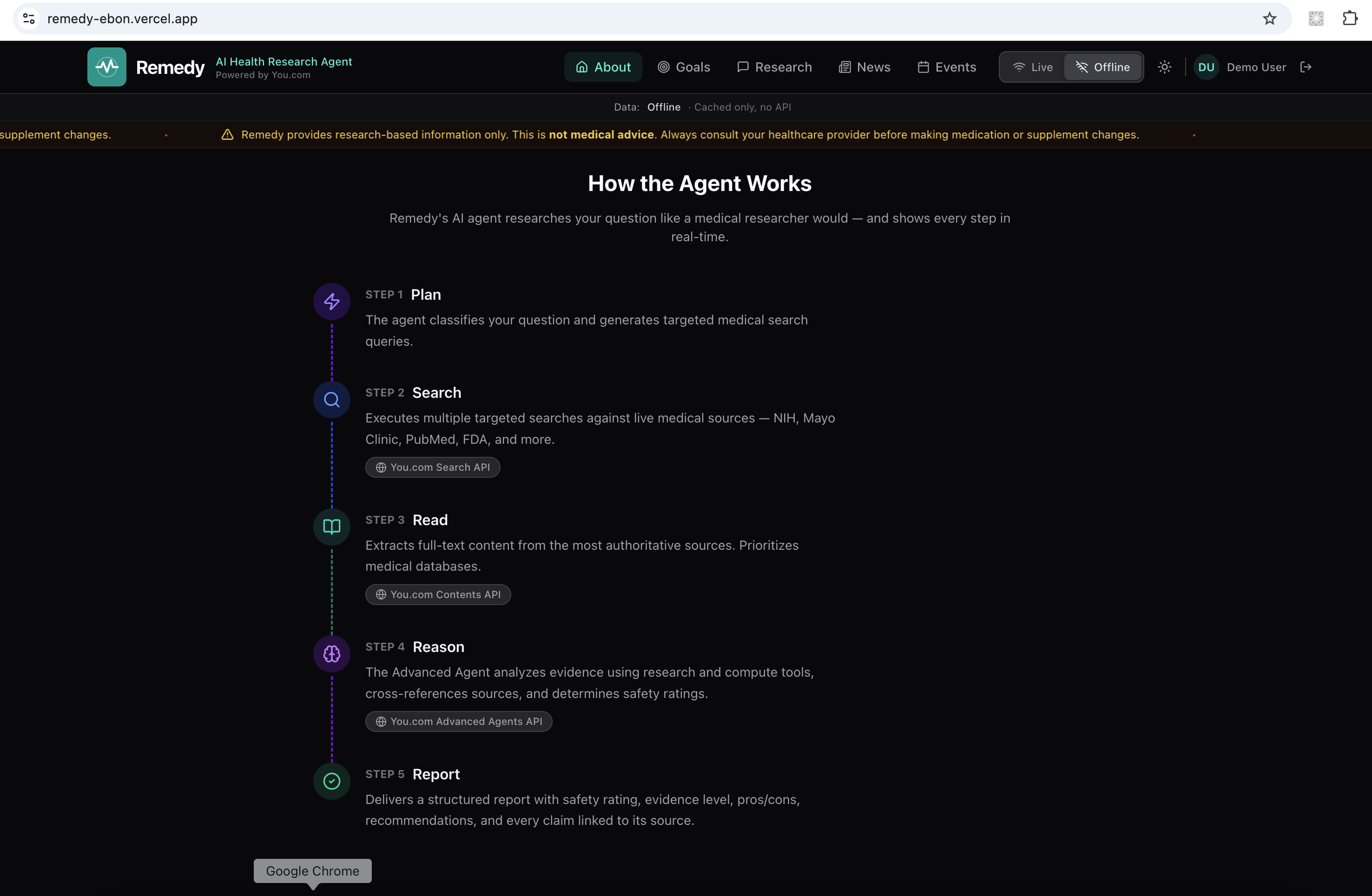Bookmark page with the star icon
This screenshot has width=1372, height=896.
tap(1269, 19)
